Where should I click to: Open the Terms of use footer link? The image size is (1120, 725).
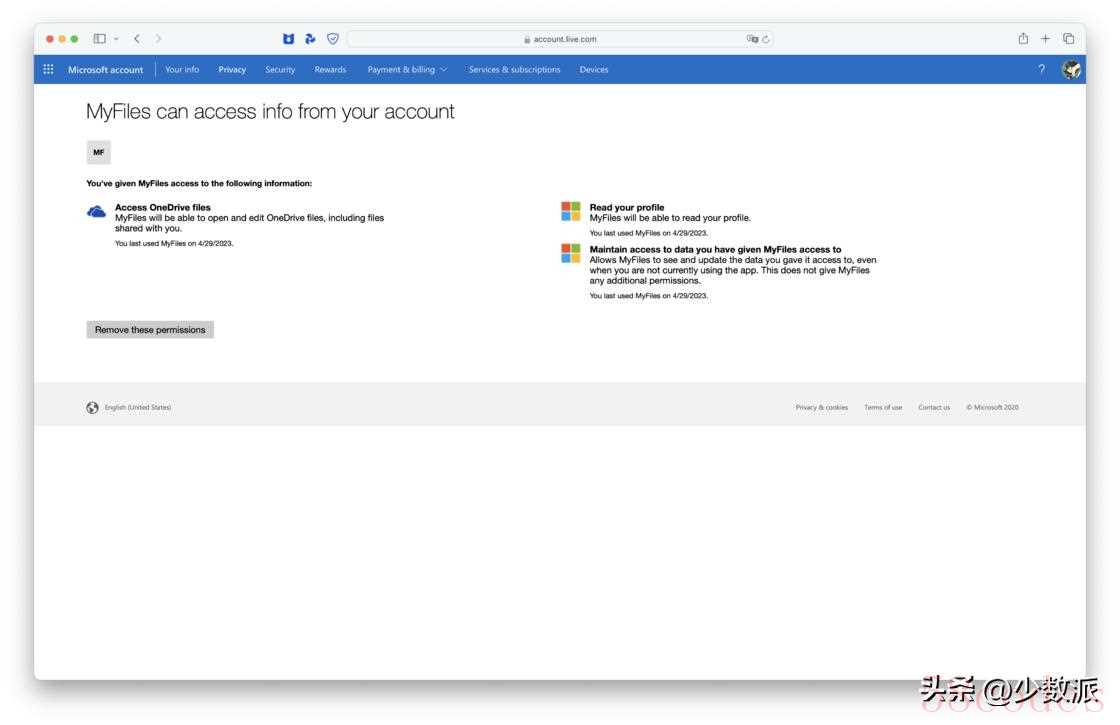(883, 407)
